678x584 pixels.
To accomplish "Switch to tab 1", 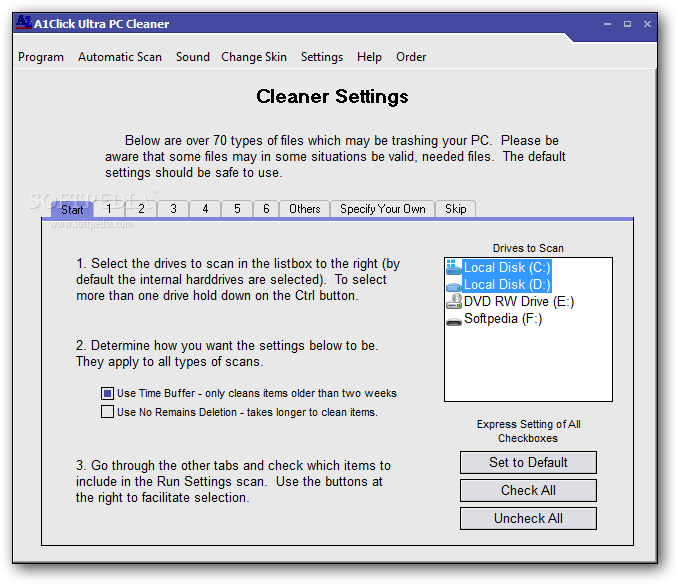I will [109, 209].
